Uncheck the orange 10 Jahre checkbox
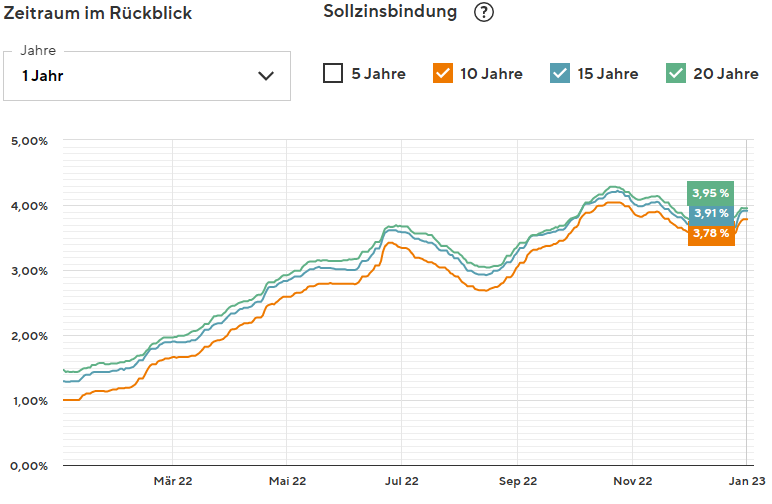Viewport: 772px width, 504px height. pos(443,73)
